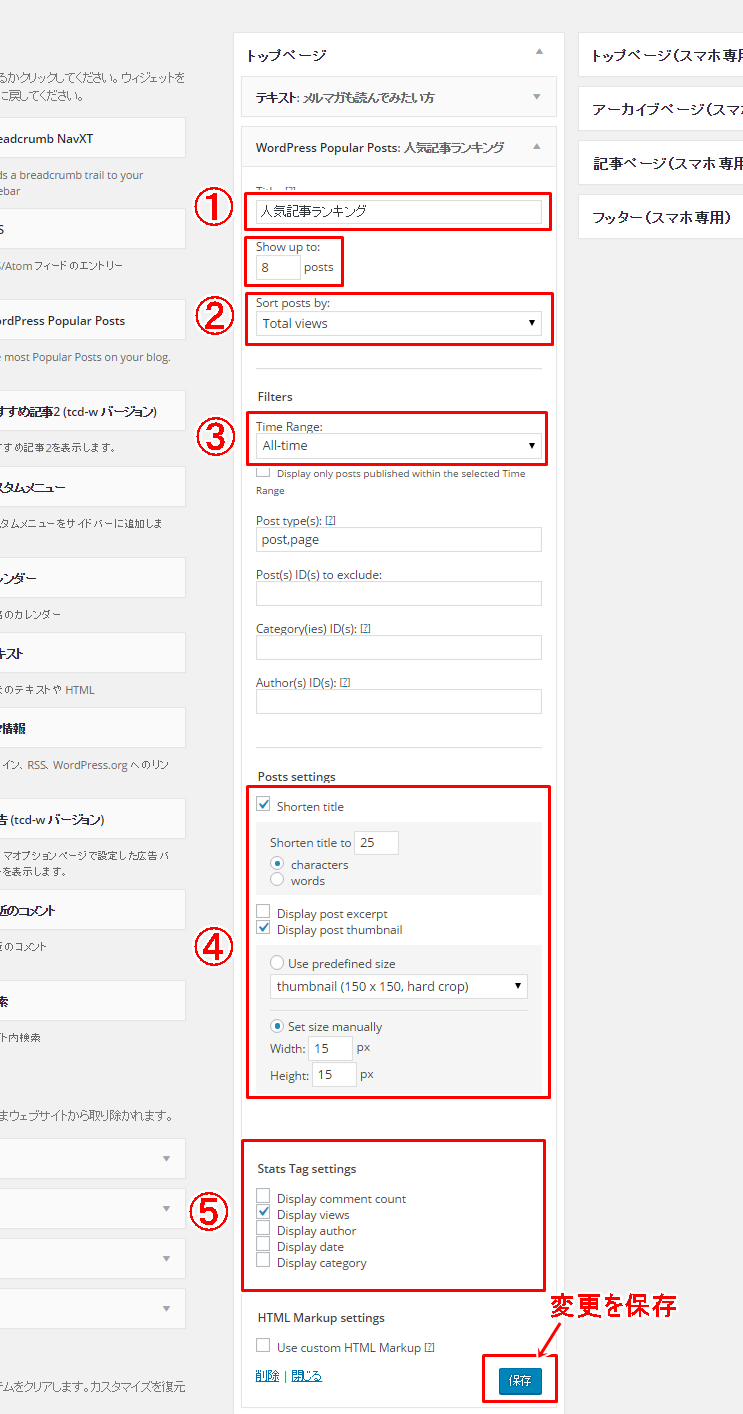Screen dimensions: 743x1414
Task: Enable Display date
Action: (x=263, y=1245)
